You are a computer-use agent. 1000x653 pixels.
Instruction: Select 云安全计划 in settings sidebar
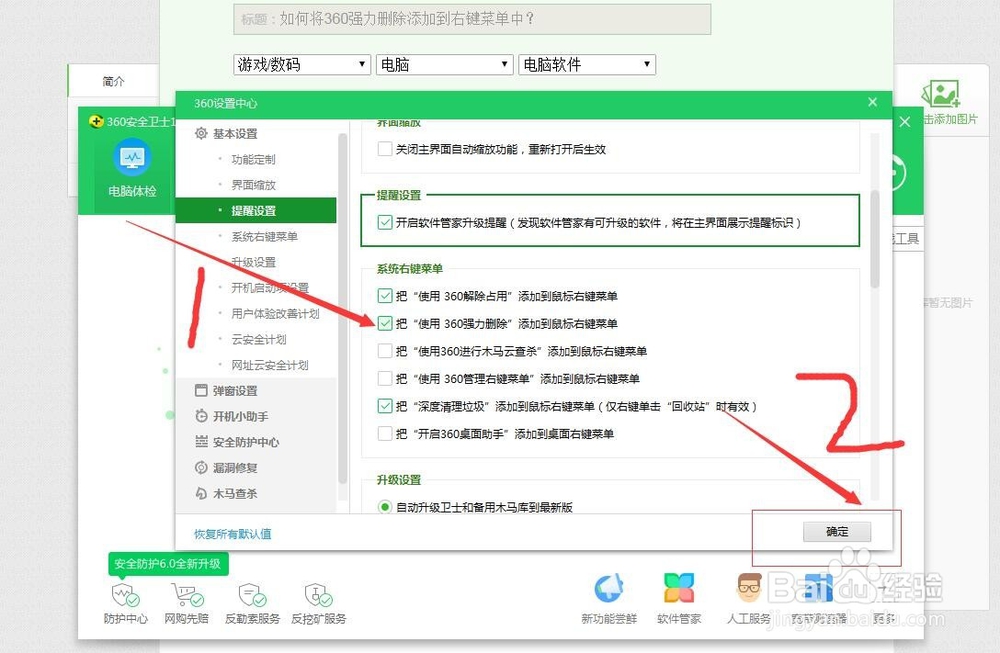click(259, 339)
